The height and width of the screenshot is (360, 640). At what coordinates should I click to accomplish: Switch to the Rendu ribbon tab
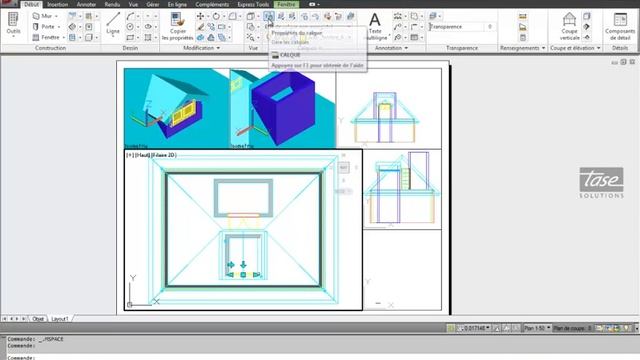pos(112,4)
